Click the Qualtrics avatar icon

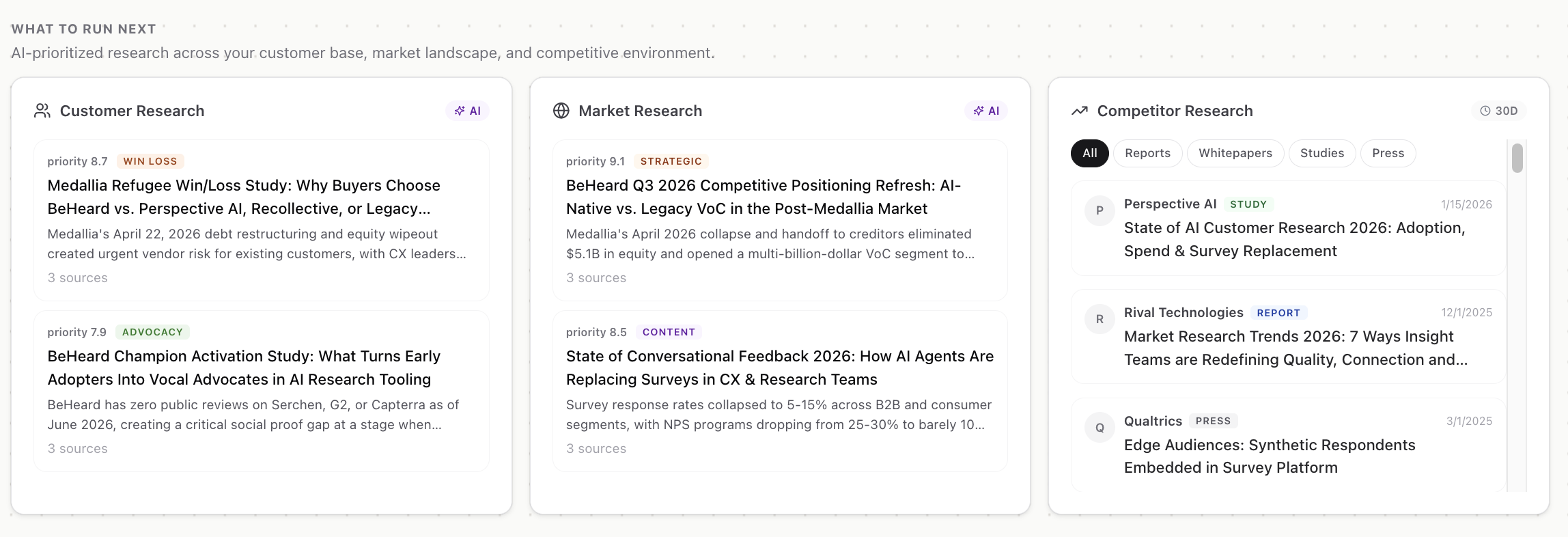[x=1100, y=428]
